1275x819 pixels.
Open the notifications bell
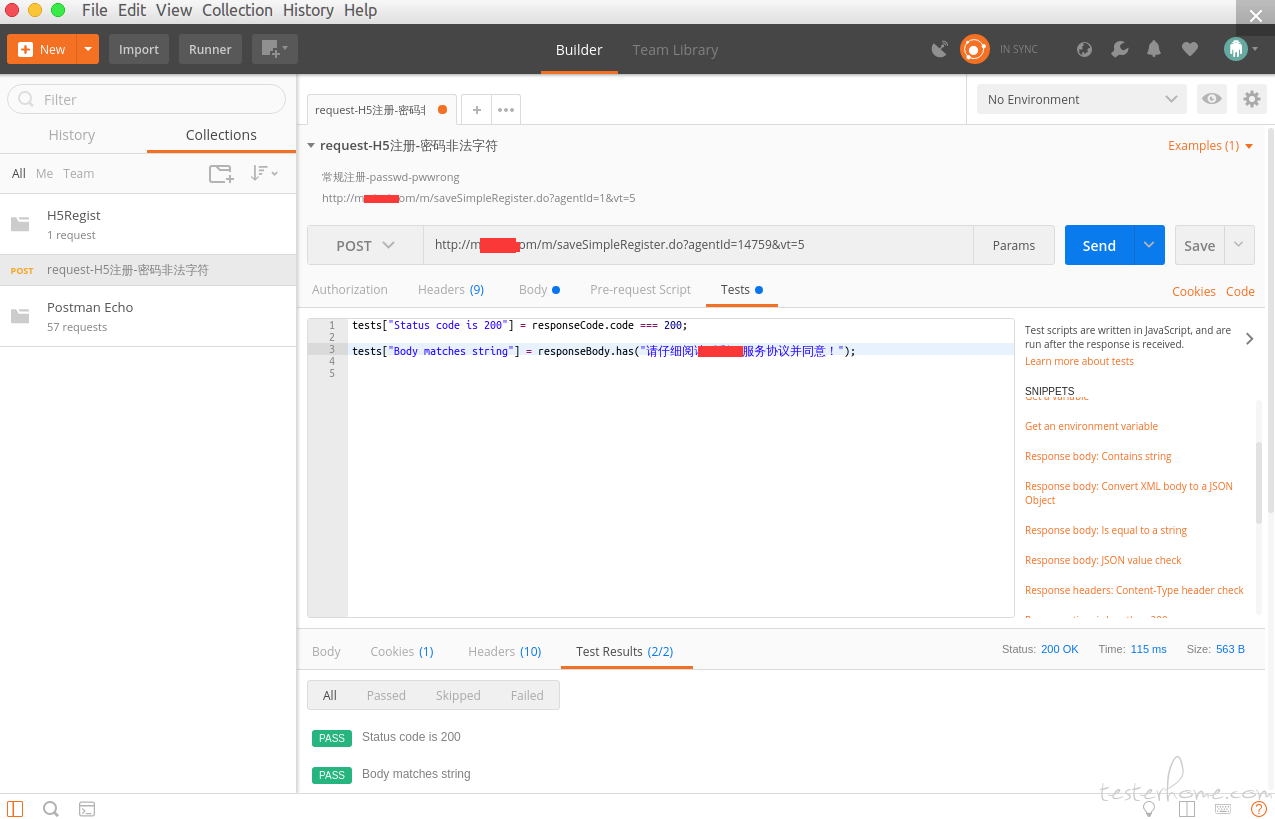point(1154,49)
